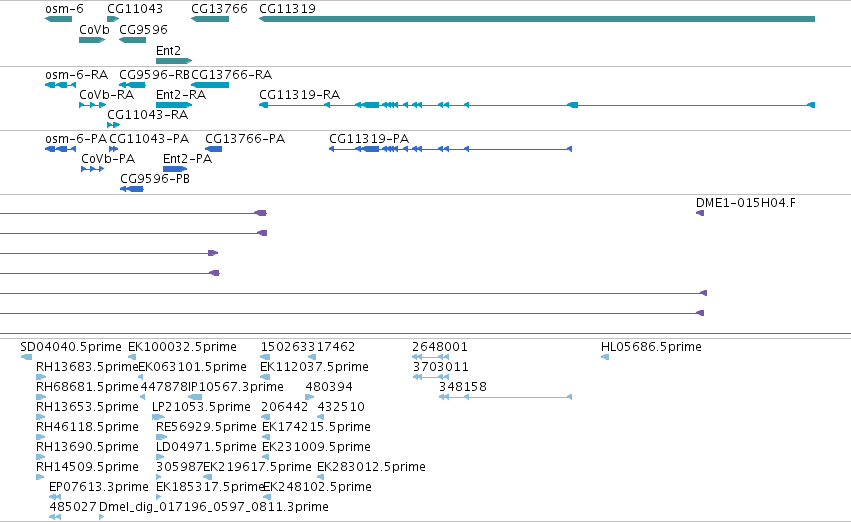The height and width of the screenshot is (522, 851).
Task: Select the LD04971.5prime EST
Action: tap(158, 457)
